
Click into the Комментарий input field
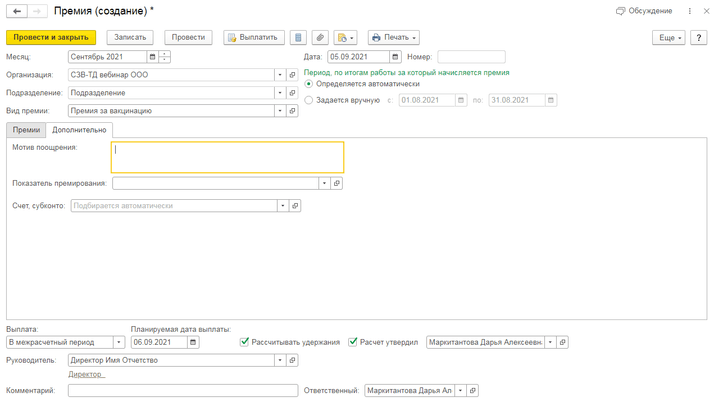tap(182, 391)
